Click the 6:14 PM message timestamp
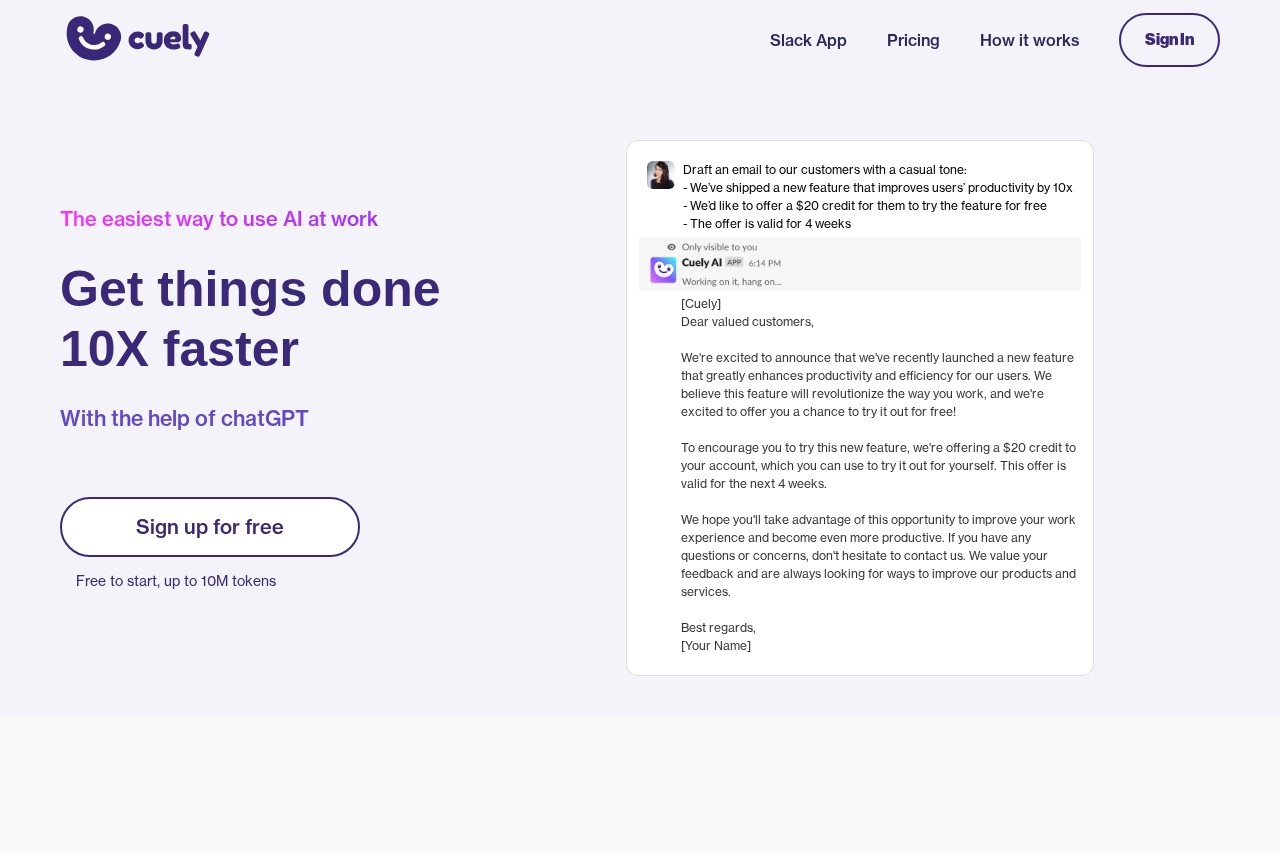 click(764, 263)
